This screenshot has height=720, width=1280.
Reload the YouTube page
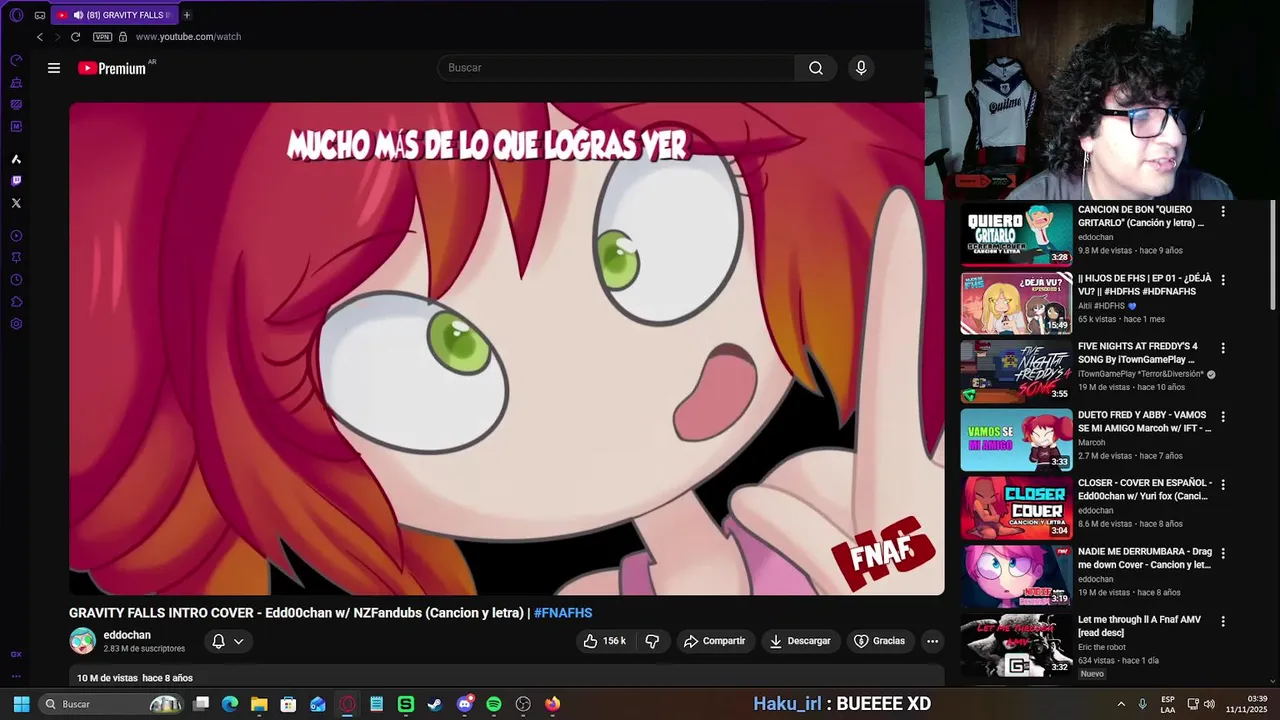point(75,37)
